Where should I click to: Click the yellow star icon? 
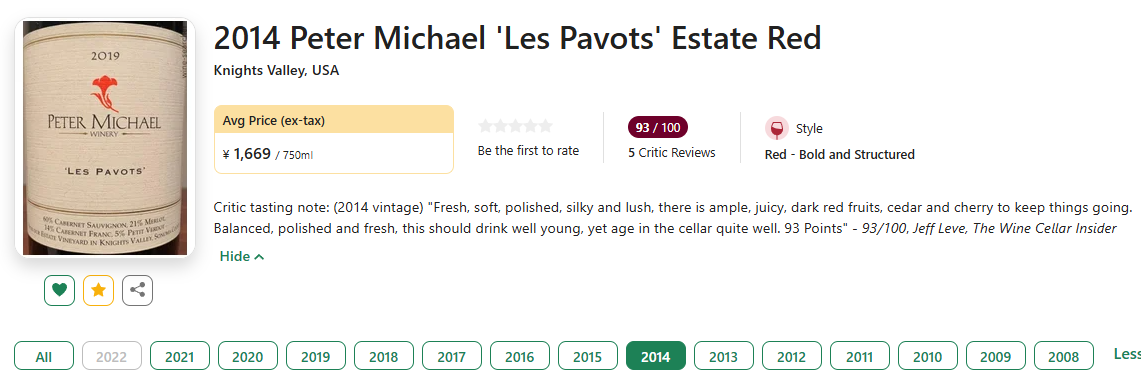click(98, 290)
